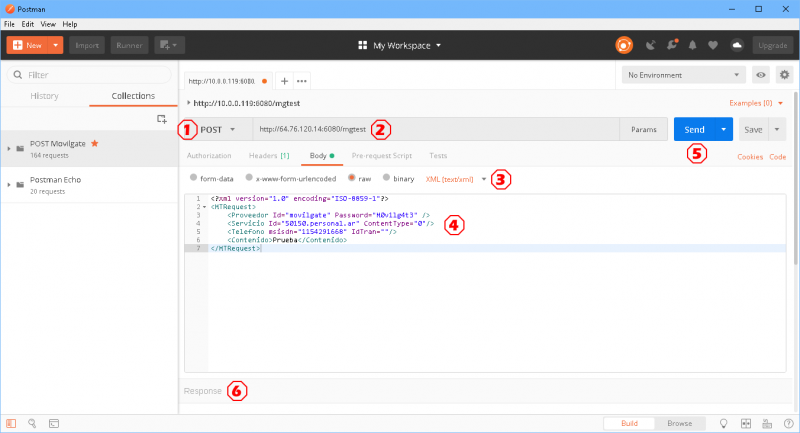Click the Params button
The image size is (800, 433).
point(643,130)
